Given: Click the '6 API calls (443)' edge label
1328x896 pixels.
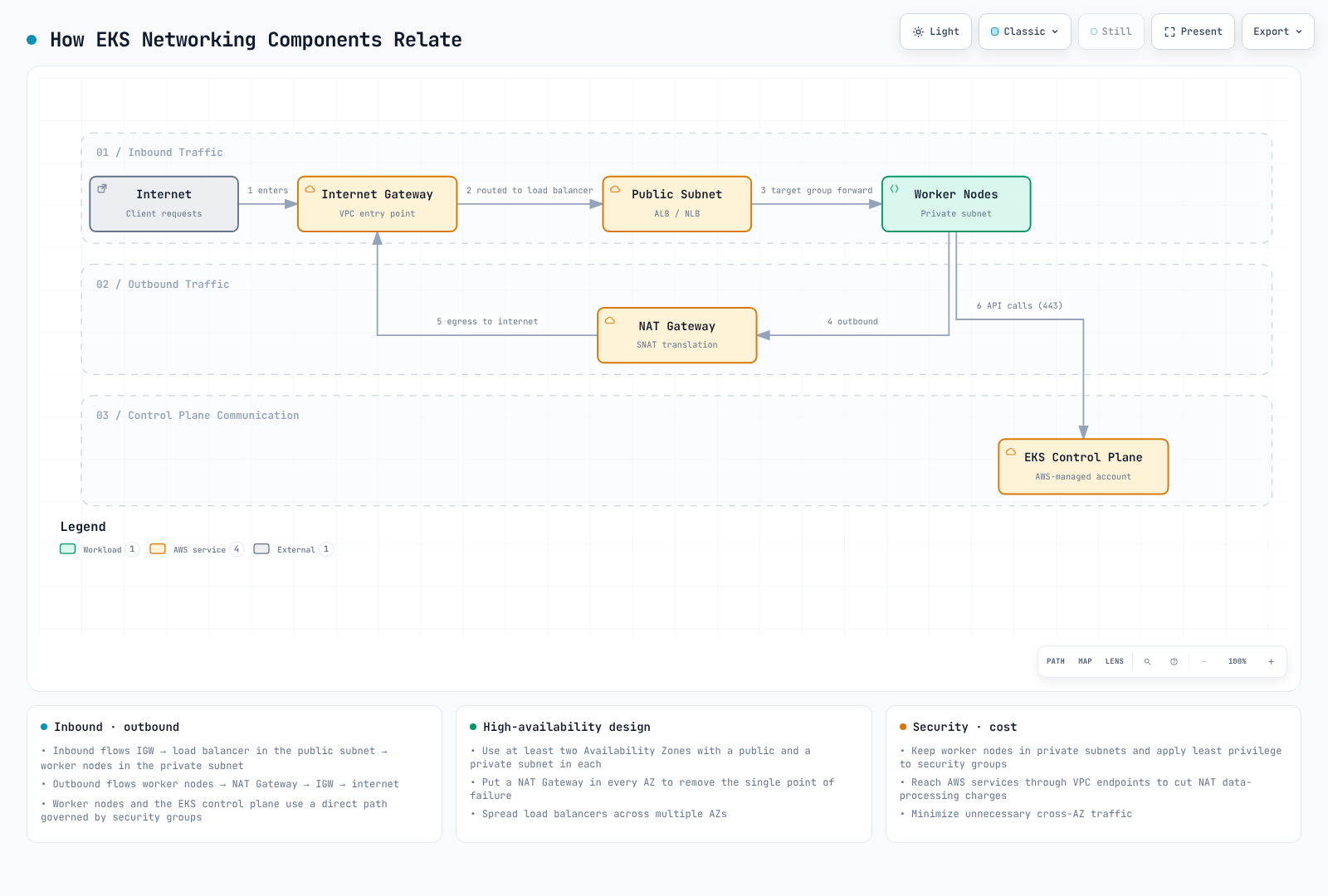Looking at the screenshot, I should point(1019,306).
